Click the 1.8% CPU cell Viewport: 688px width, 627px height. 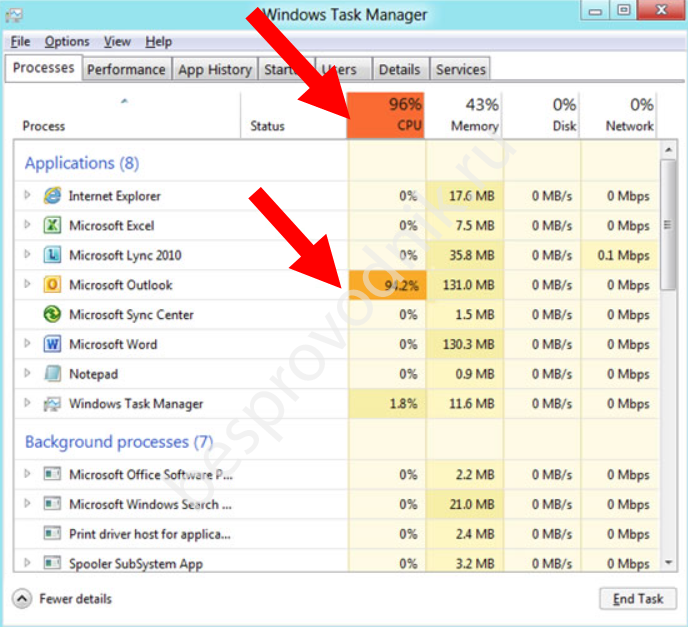[x=387, y=404]
